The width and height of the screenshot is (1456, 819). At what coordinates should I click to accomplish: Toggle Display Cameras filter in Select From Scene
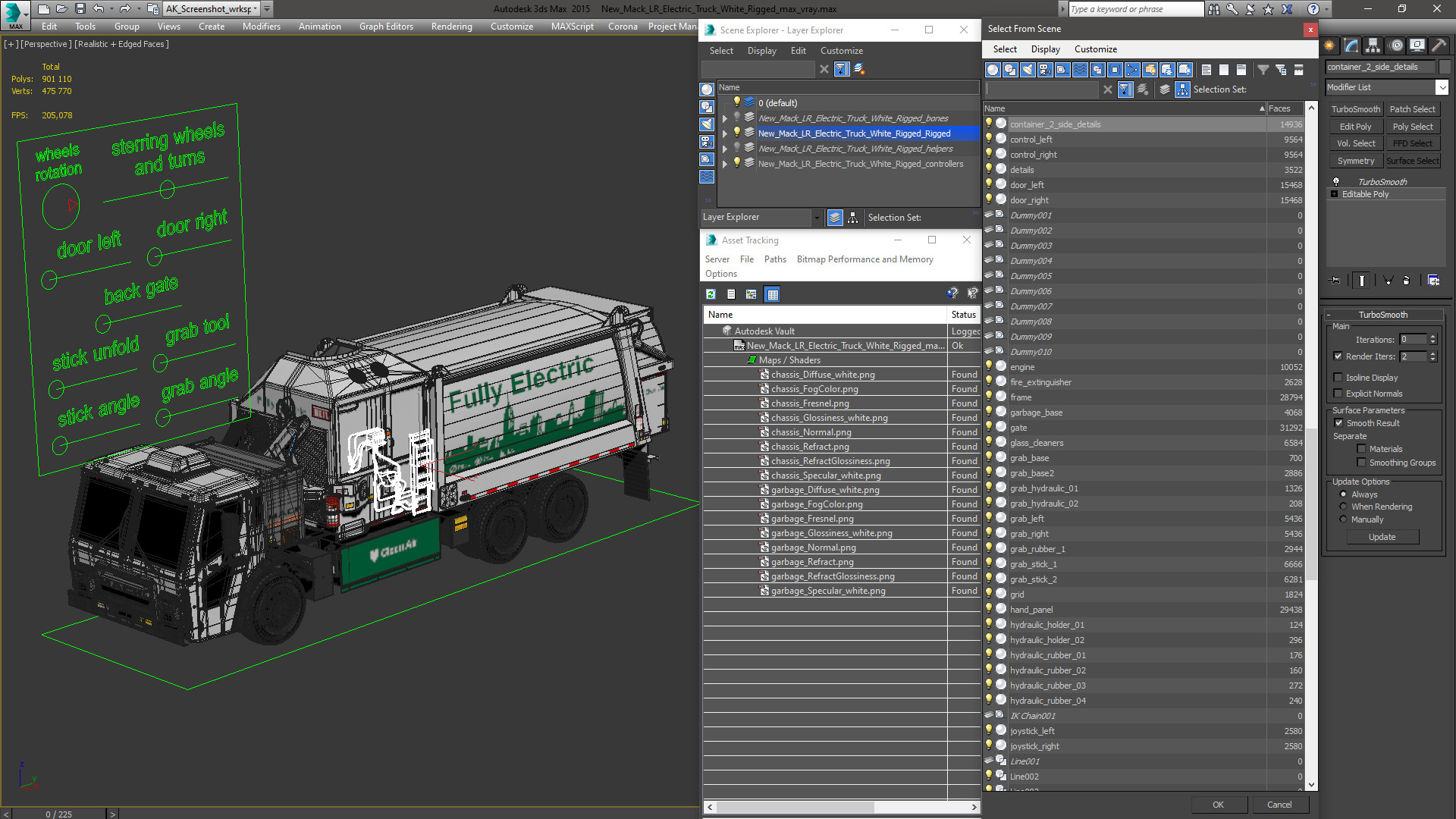[x=1045, y=70]
